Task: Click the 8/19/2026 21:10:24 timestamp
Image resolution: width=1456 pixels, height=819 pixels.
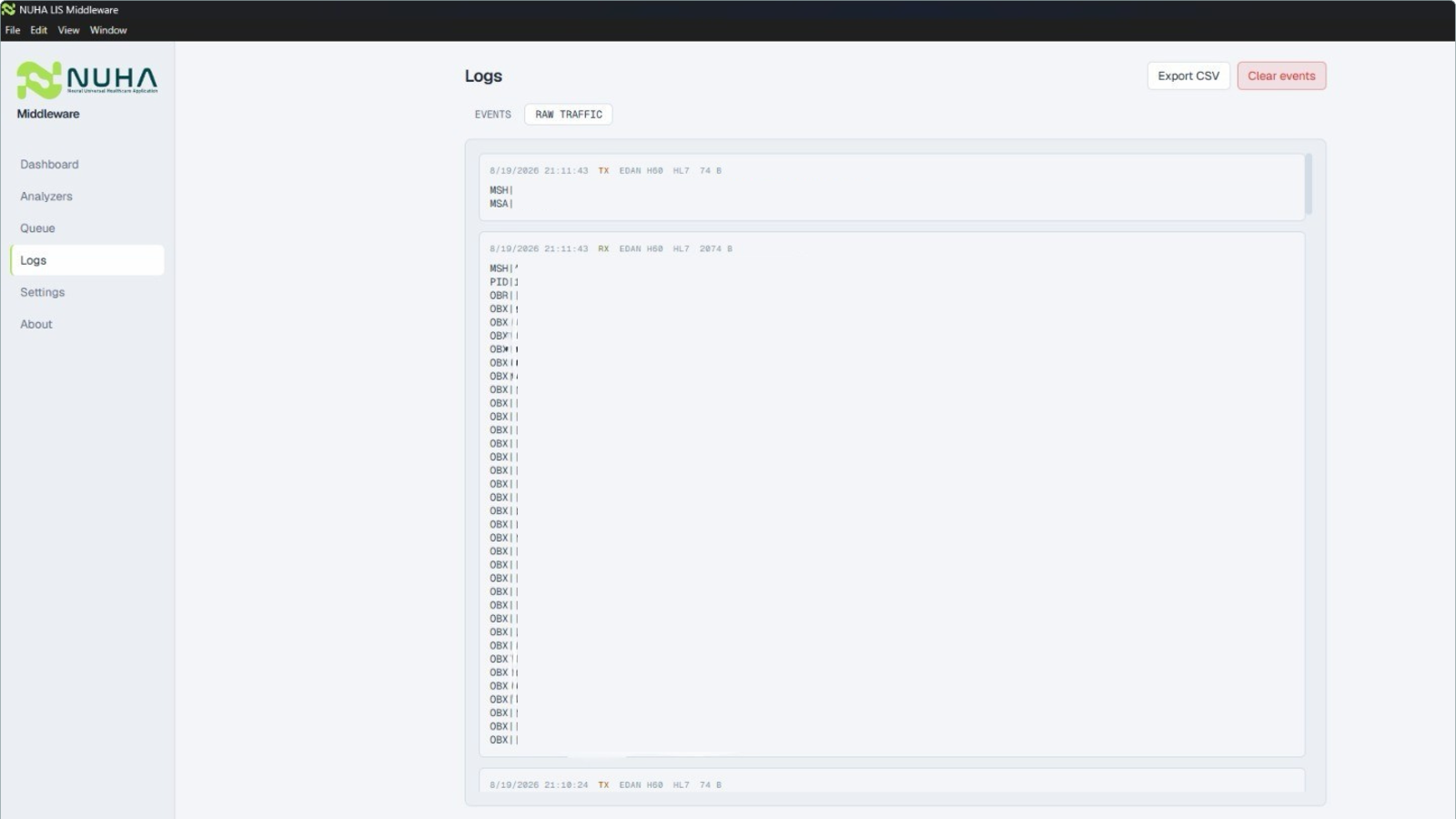Action: pyautogui.click(x=539, y=784)
